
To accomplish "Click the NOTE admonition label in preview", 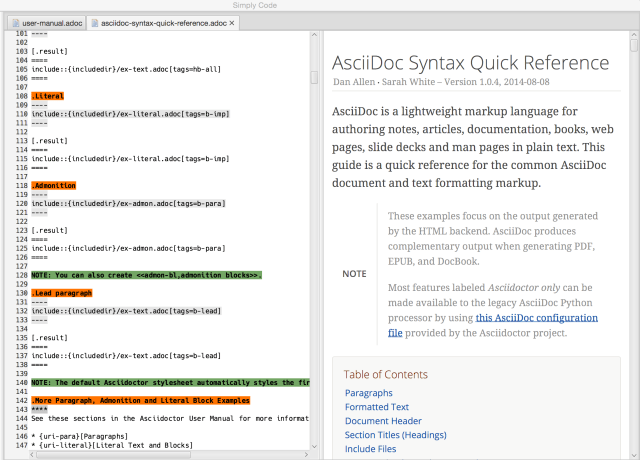I will coord(354,274).
